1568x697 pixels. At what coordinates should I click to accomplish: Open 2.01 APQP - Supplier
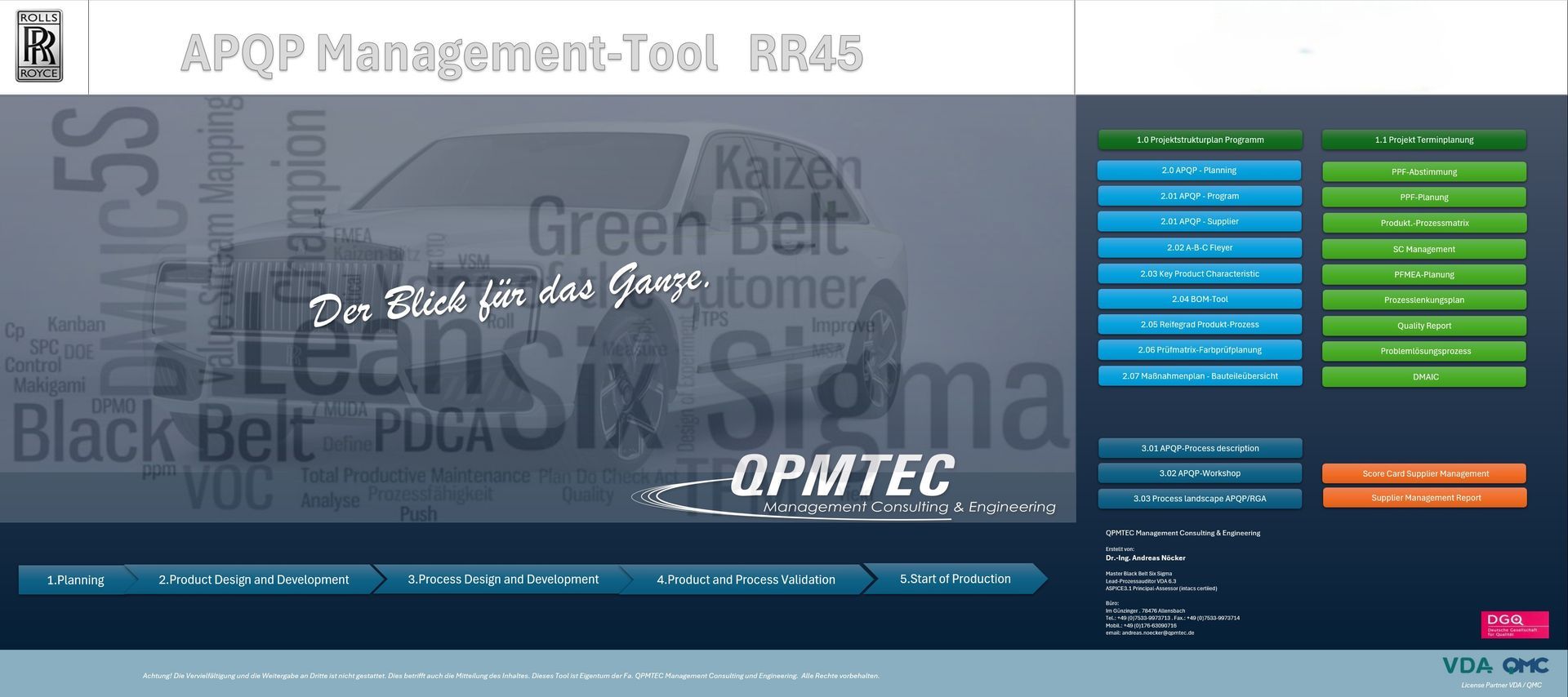click(1199, 221)
